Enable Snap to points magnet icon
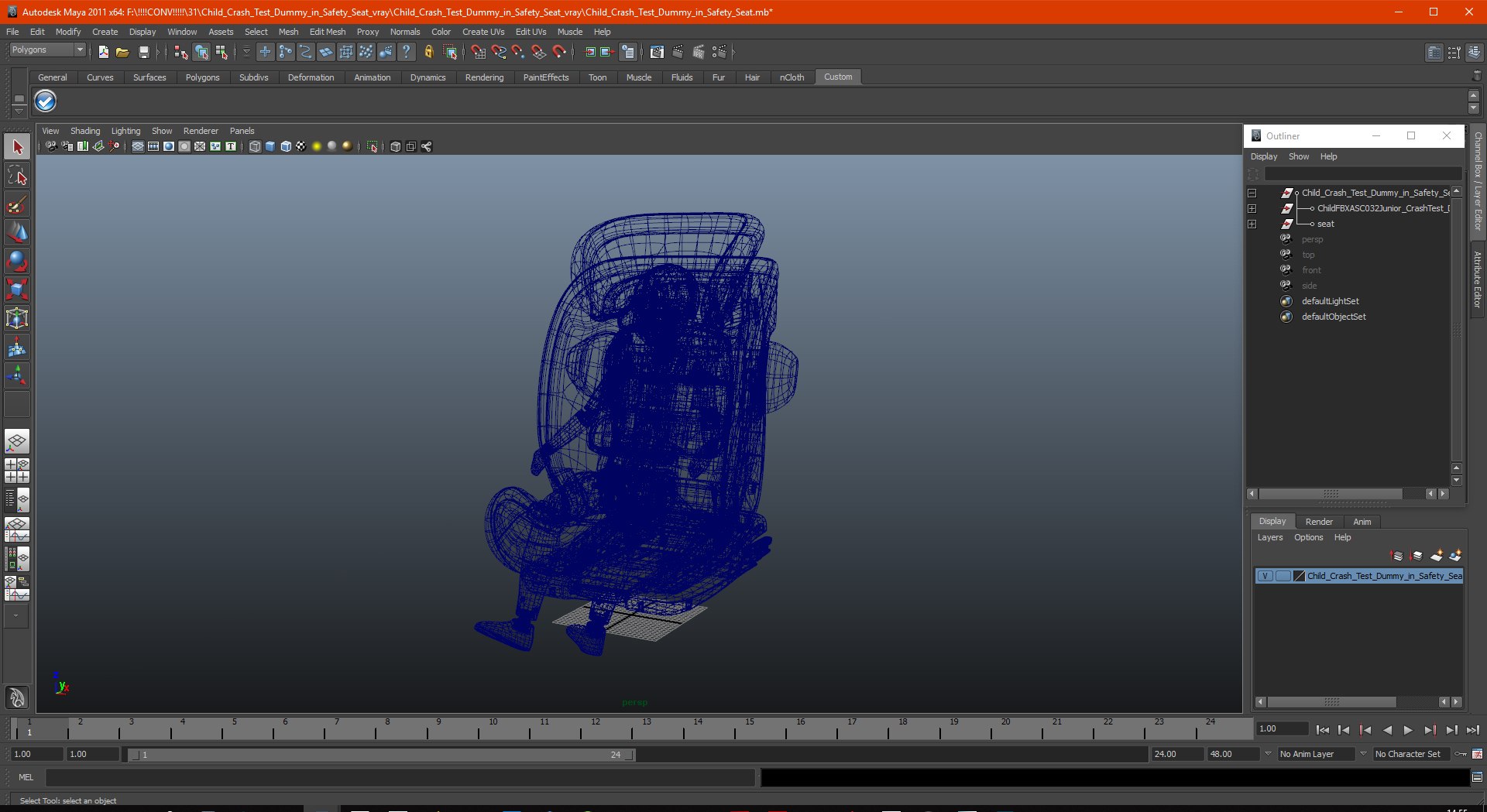The height and width of the screenshot is (812, 1487). pos(519,52)
